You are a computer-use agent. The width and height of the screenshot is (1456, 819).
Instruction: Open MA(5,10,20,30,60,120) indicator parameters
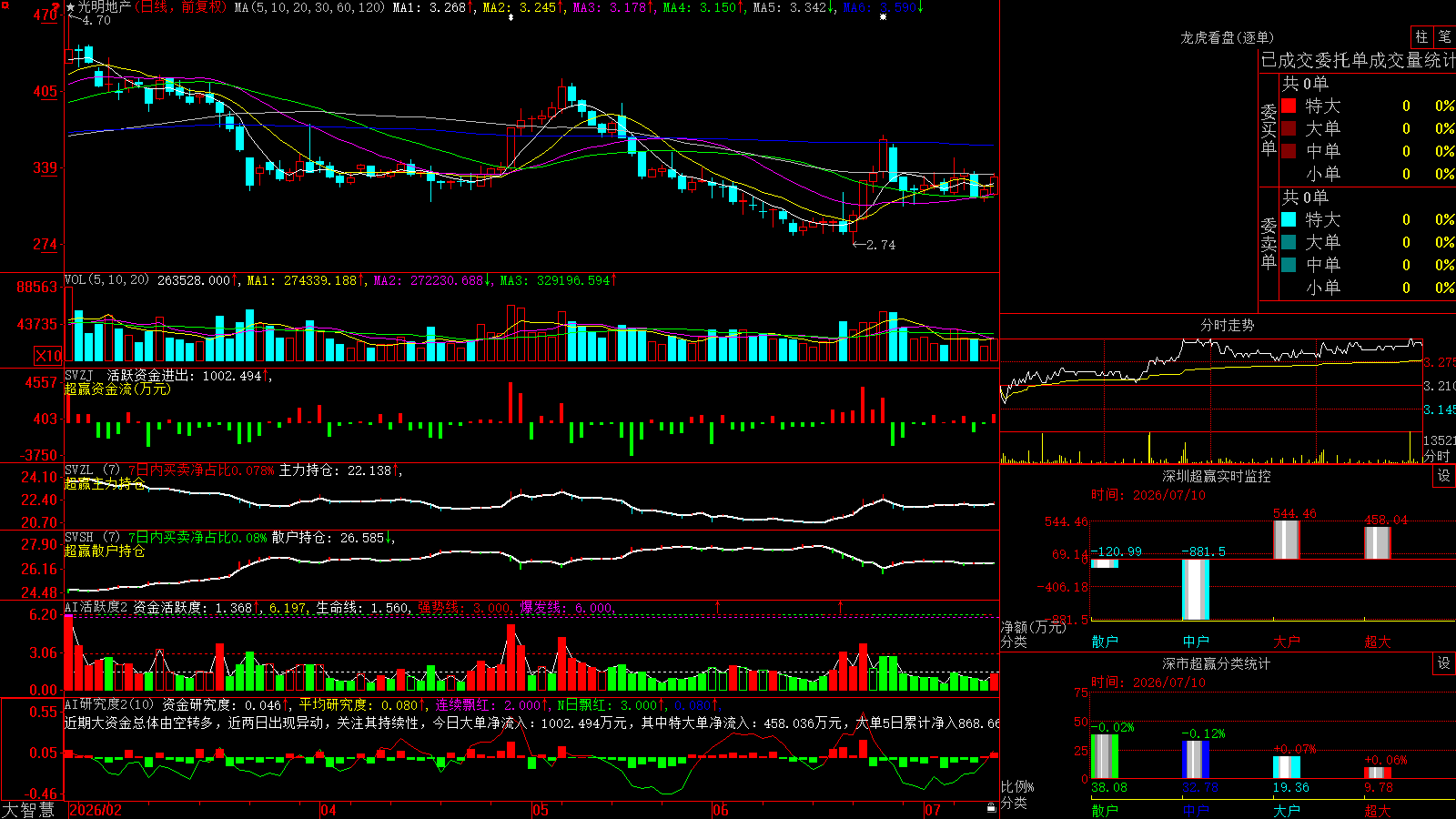[x=309, y=7]
